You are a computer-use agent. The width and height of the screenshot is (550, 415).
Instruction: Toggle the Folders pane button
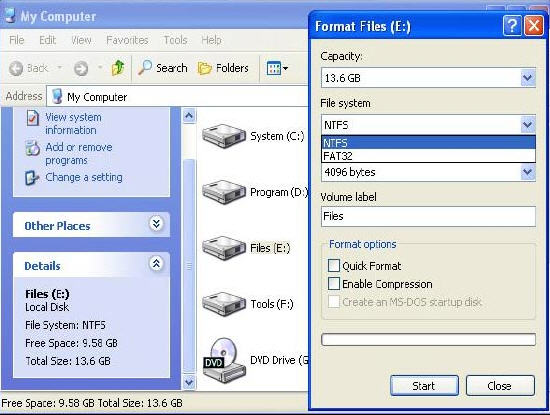pyautogui.click(x=223, y=68)
